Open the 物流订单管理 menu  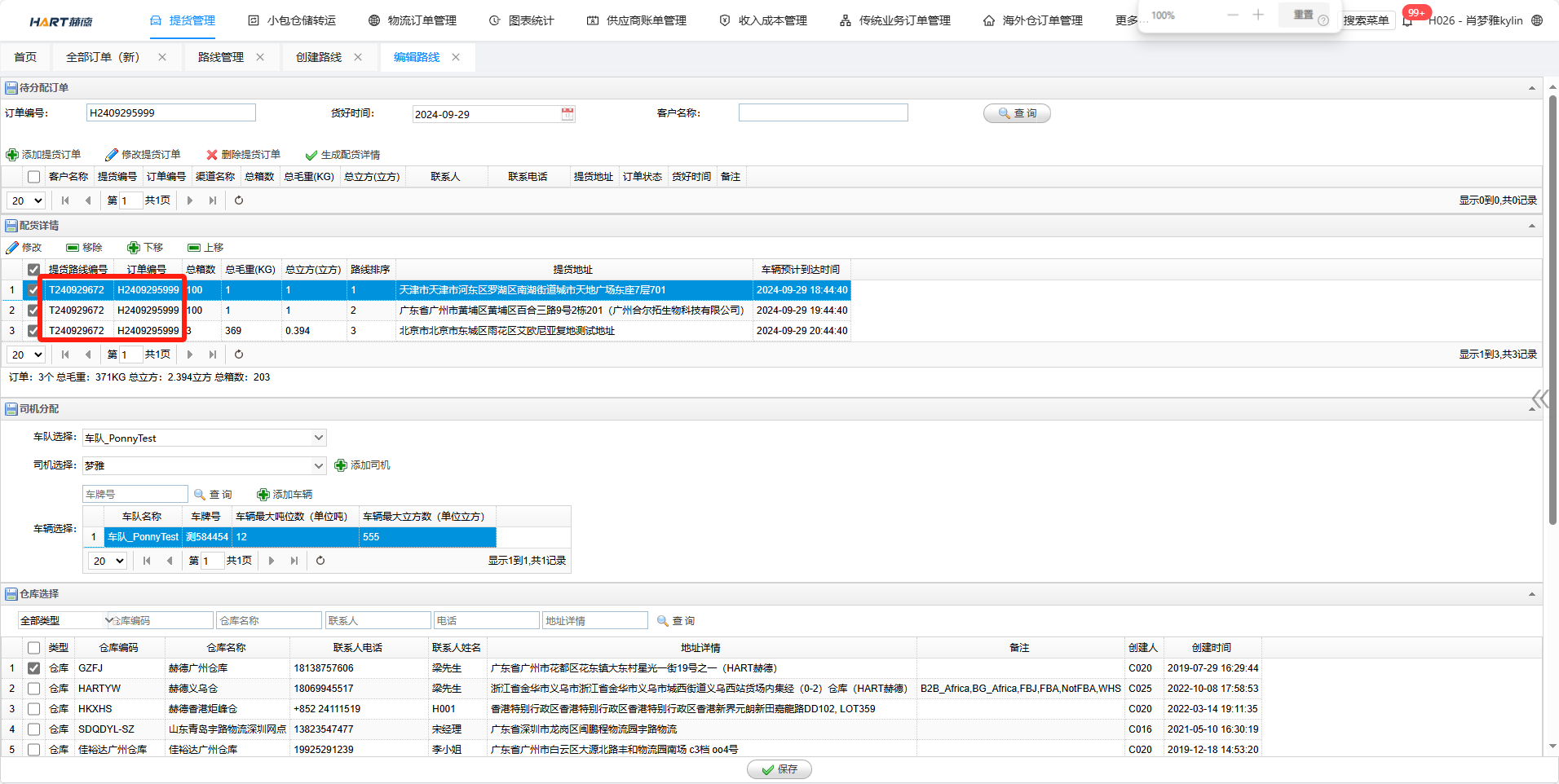coord(413,20)
